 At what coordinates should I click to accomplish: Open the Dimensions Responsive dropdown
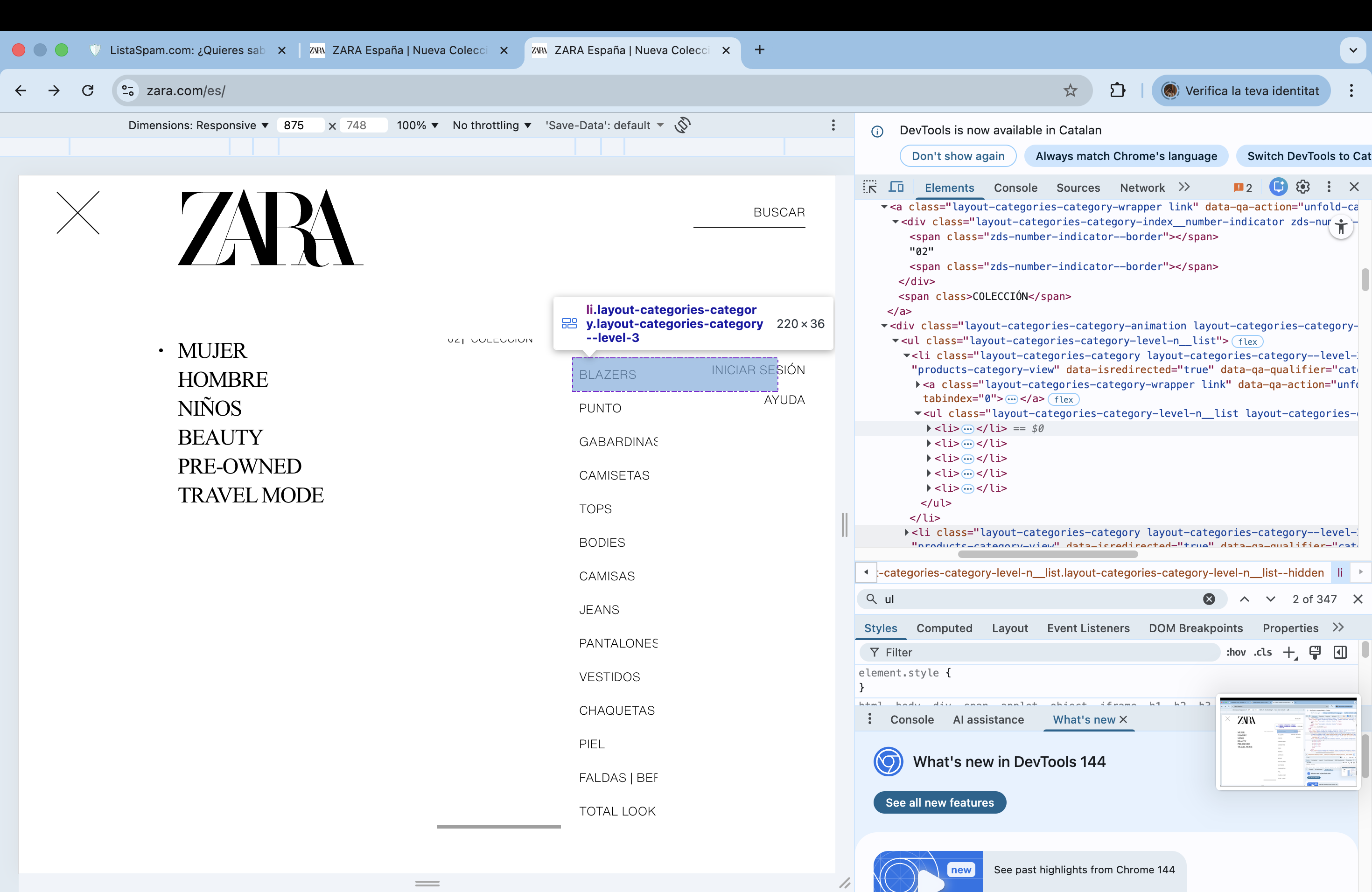(x=198, y=125)
